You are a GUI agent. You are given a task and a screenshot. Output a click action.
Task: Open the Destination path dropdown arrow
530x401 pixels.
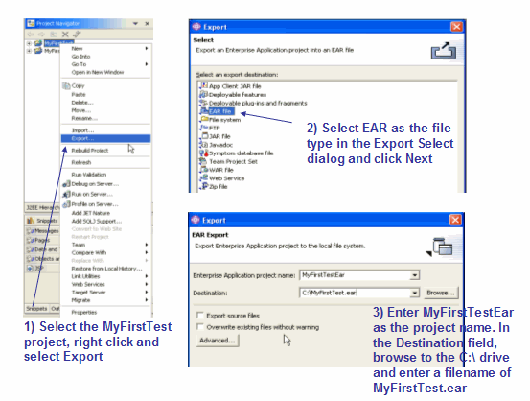[x=414, y=293]
